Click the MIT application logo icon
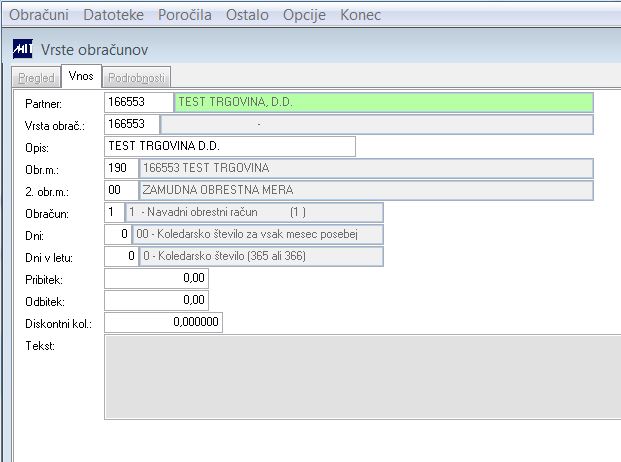Image resolution: width=621 pixels, height=462 pixels. [x=23, y=49]
